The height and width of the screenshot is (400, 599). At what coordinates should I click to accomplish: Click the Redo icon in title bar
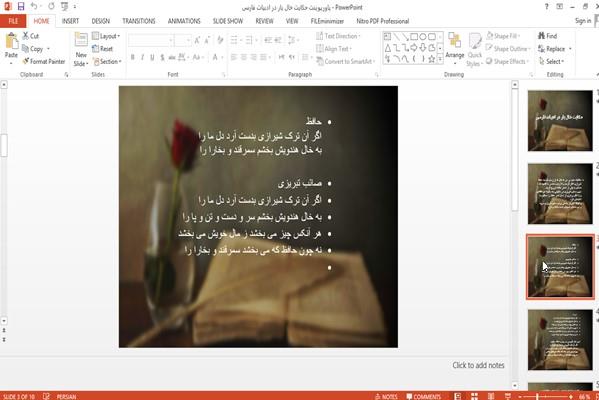51,6
